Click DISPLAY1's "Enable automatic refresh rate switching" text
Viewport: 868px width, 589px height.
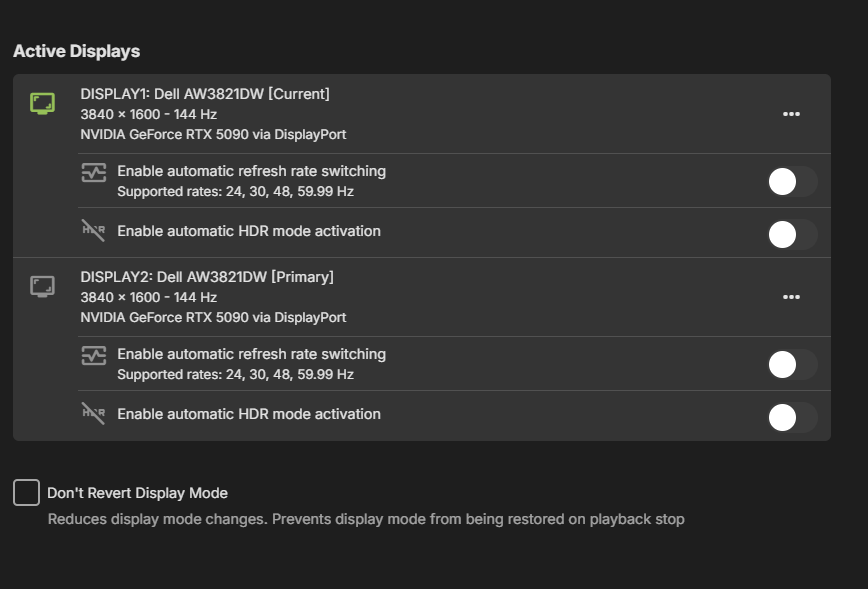(x=251, y=171)
